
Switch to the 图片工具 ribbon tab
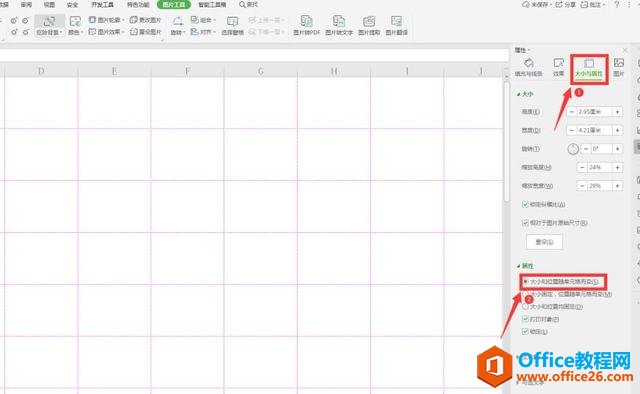tap(173, 4)
